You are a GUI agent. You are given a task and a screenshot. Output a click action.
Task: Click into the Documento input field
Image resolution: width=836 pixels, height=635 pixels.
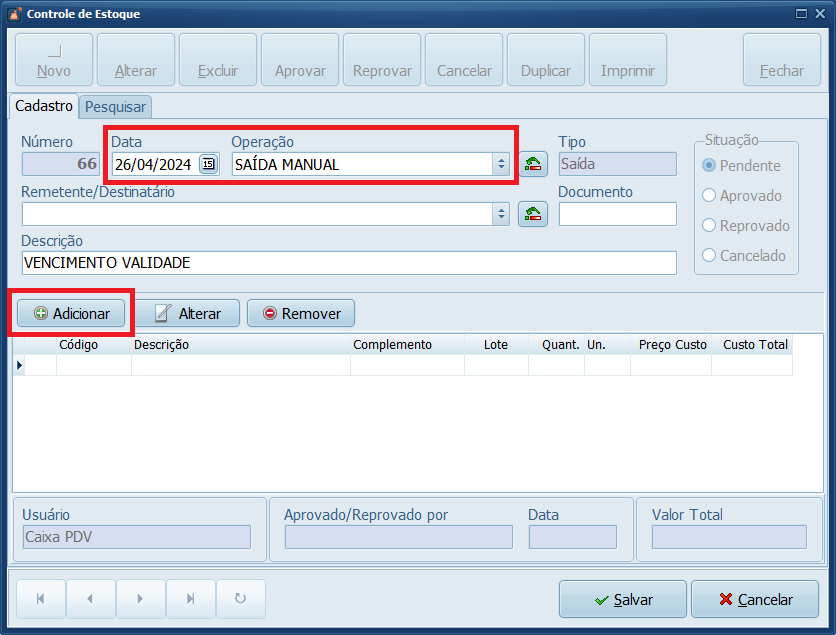coord(617,214)
